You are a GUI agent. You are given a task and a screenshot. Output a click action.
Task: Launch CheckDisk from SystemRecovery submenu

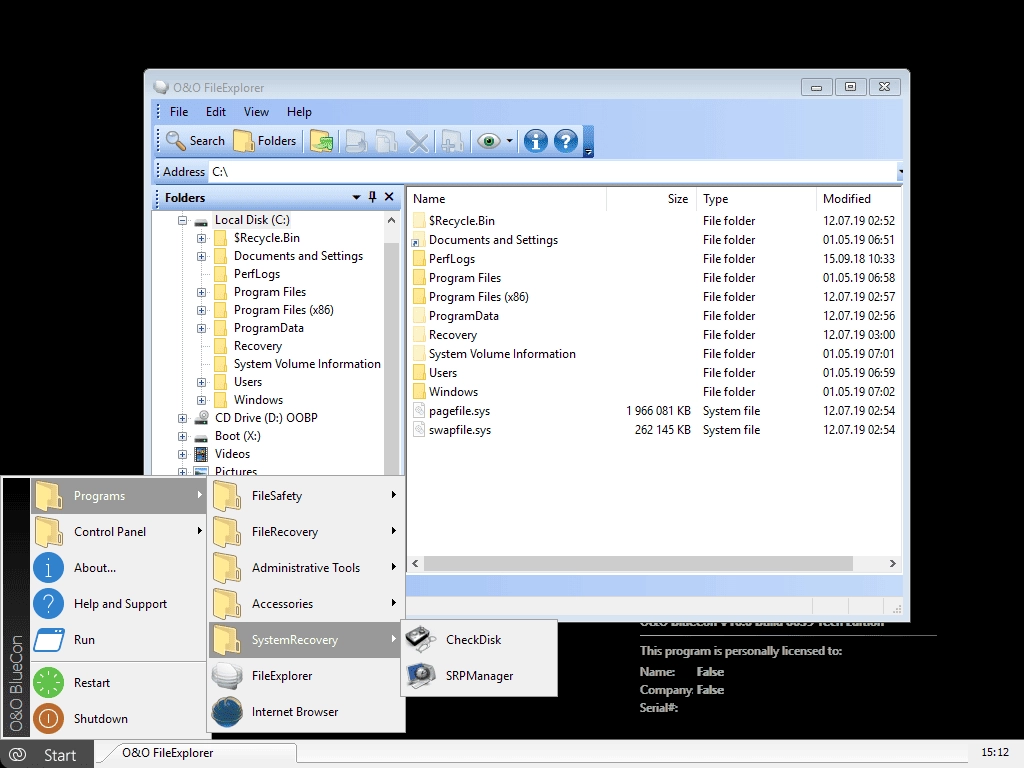[x=479, y=639]
